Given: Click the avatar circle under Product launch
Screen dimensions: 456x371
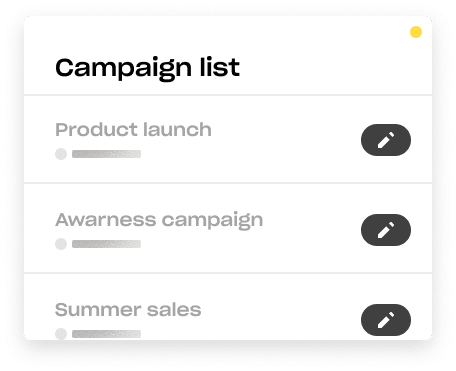Looking at the screenshot, I should tap(61, 154).
